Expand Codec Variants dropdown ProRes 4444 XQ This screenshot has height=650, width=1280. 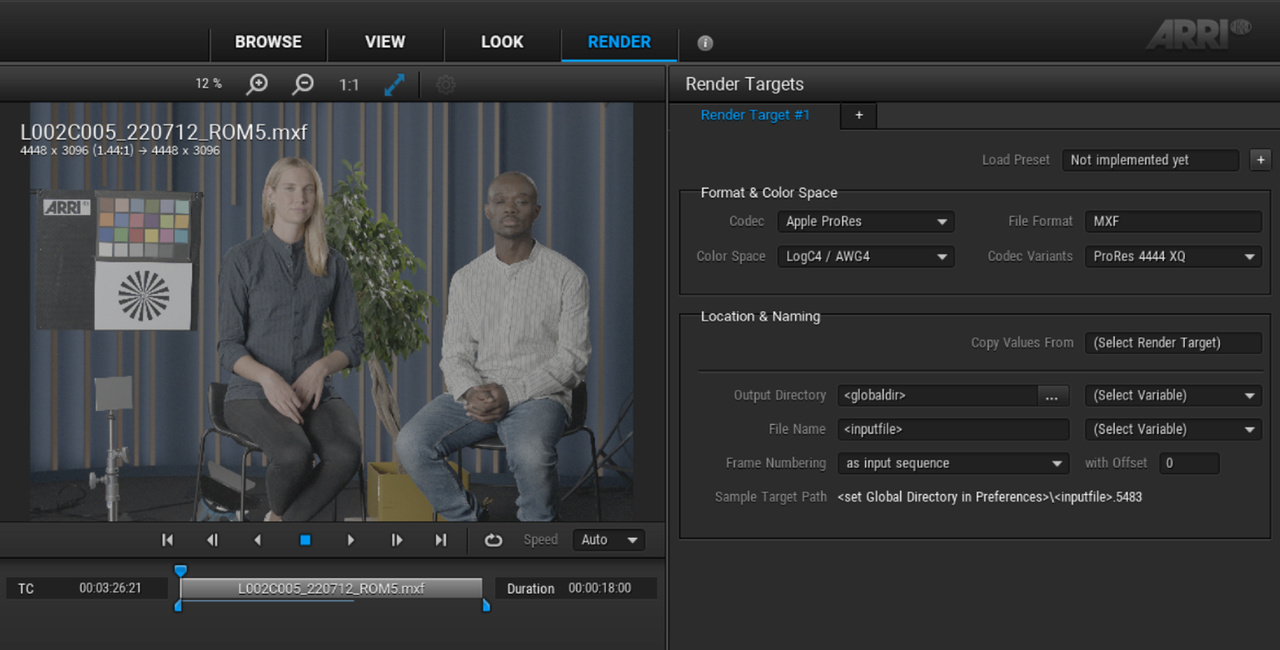[1174, 256]
